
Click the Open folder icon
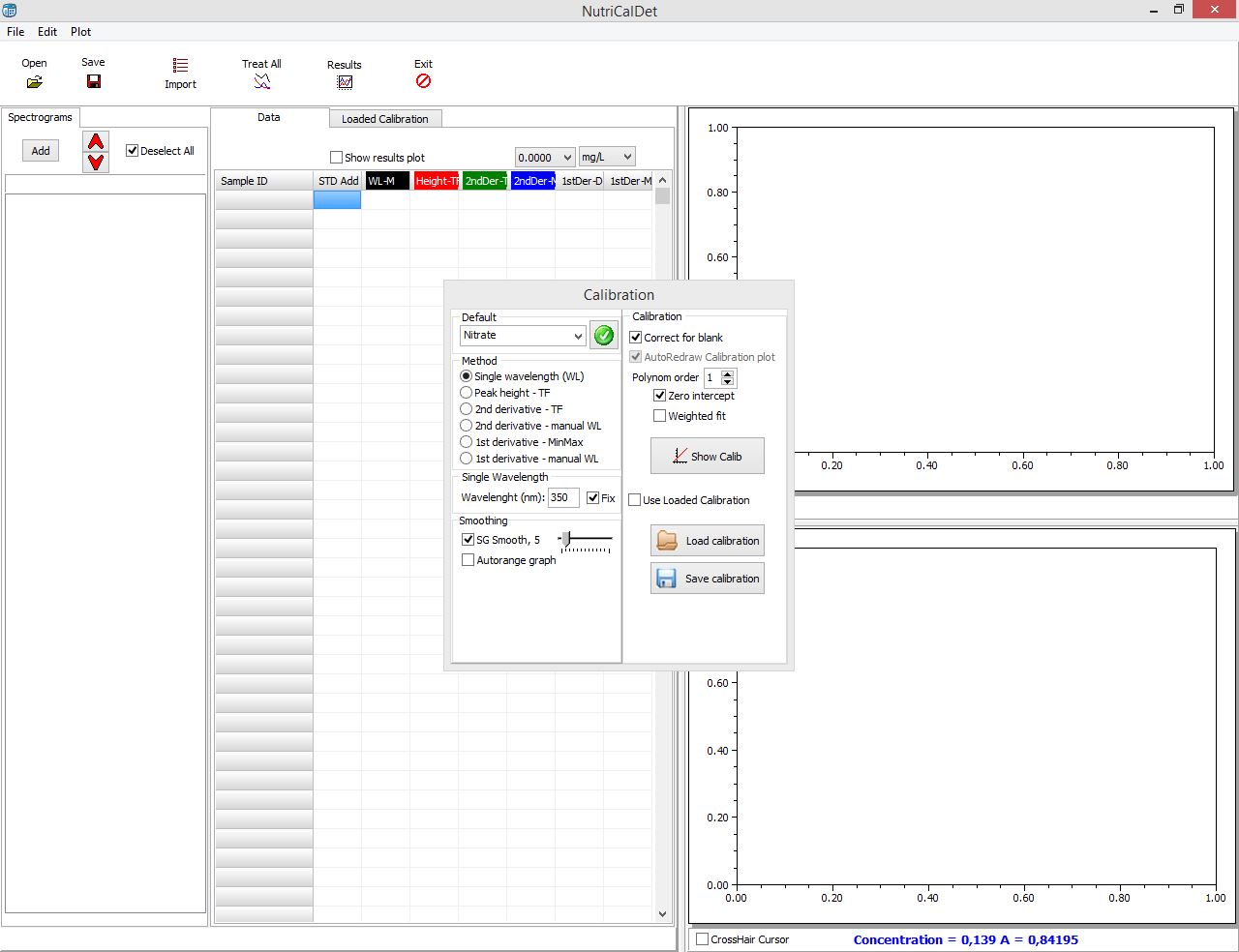click(x=35, y=82)
